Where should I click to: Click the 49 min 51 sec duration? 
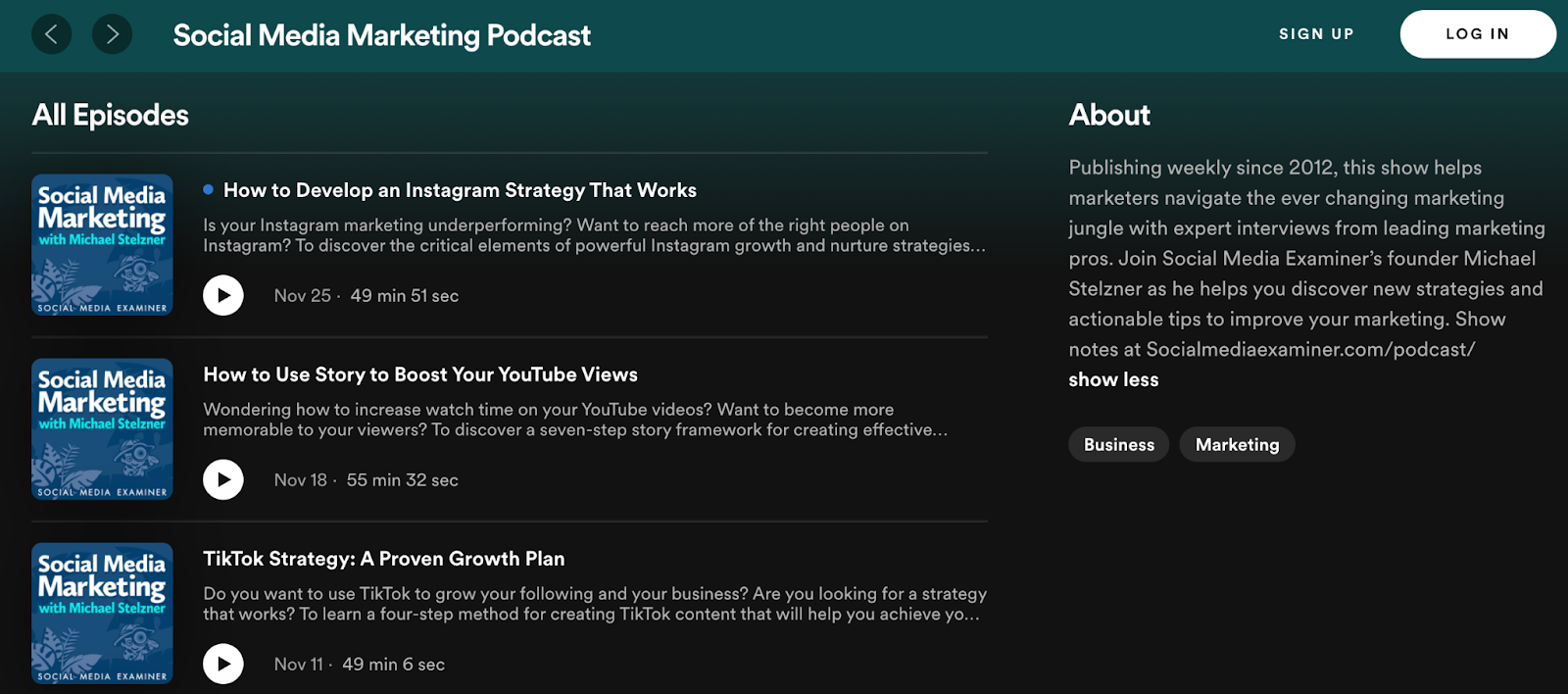click(405, 295)
